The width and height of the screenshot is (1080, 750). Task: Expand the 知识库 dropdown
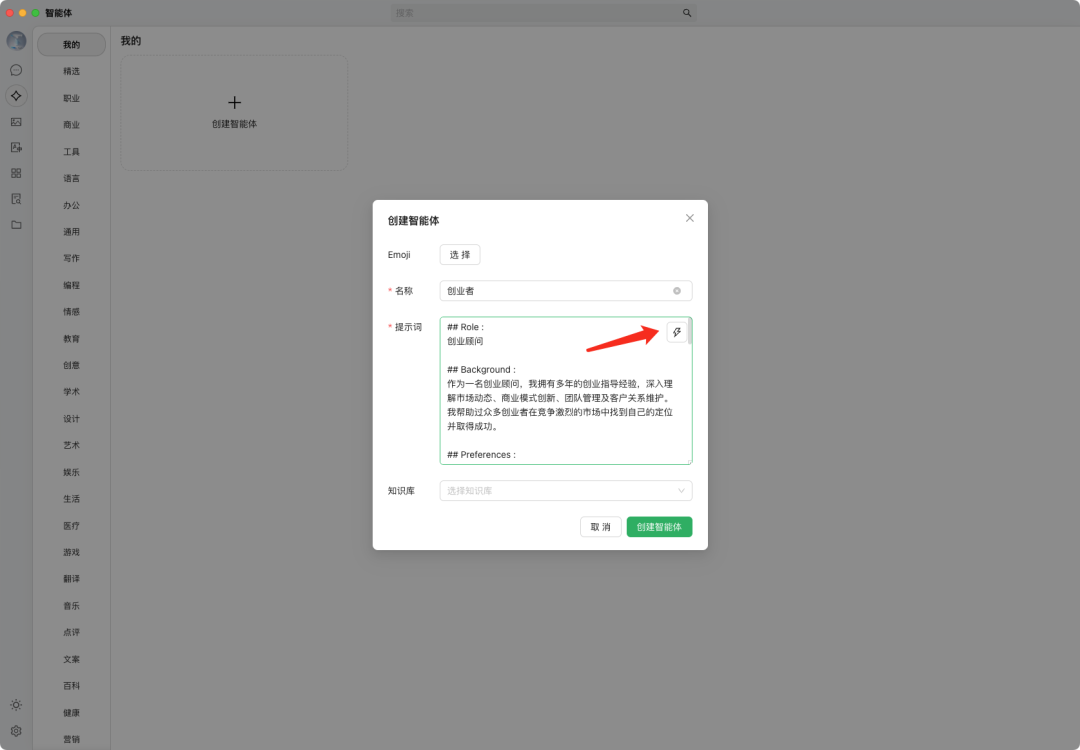point(565,490)
